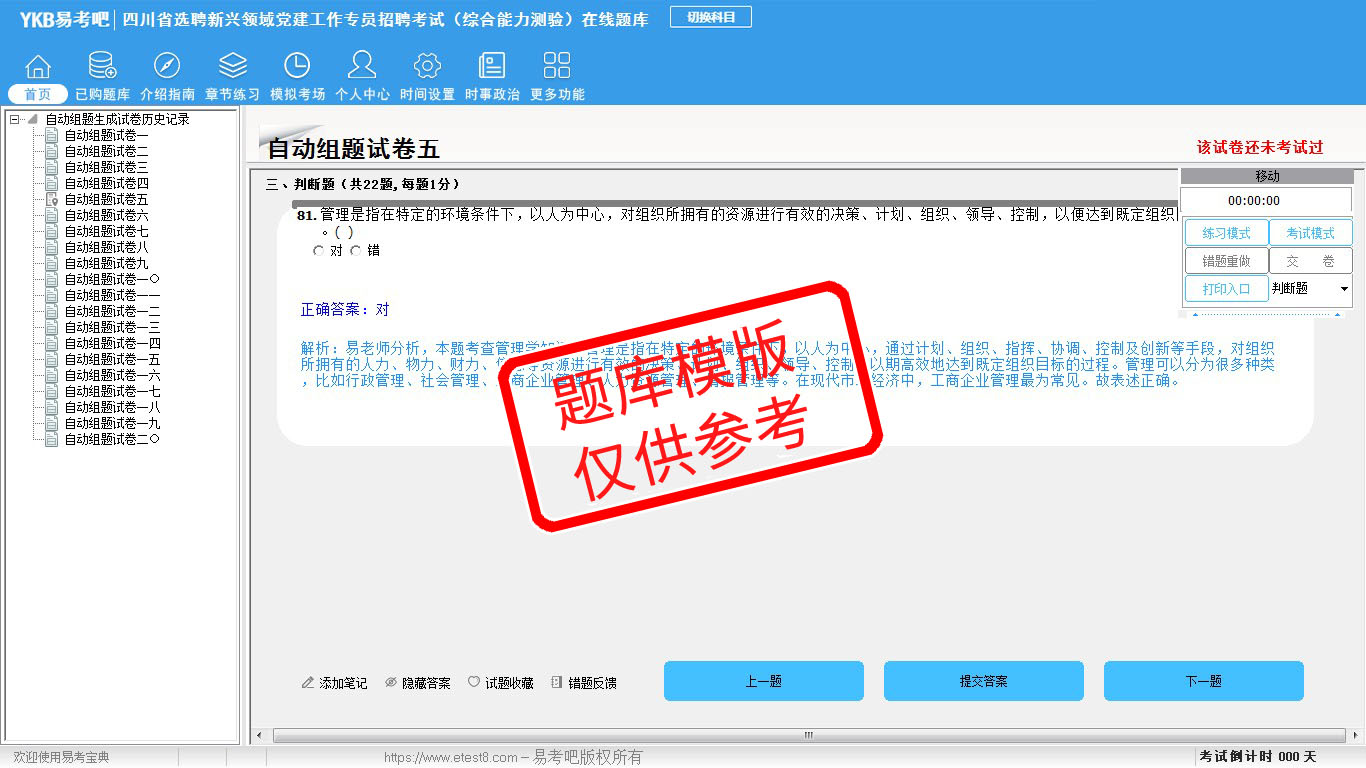The image size is (1366, 768).
Task: Collapse the 自动组题生成试卷历史记录 tree node
Action: click(15, 120)
